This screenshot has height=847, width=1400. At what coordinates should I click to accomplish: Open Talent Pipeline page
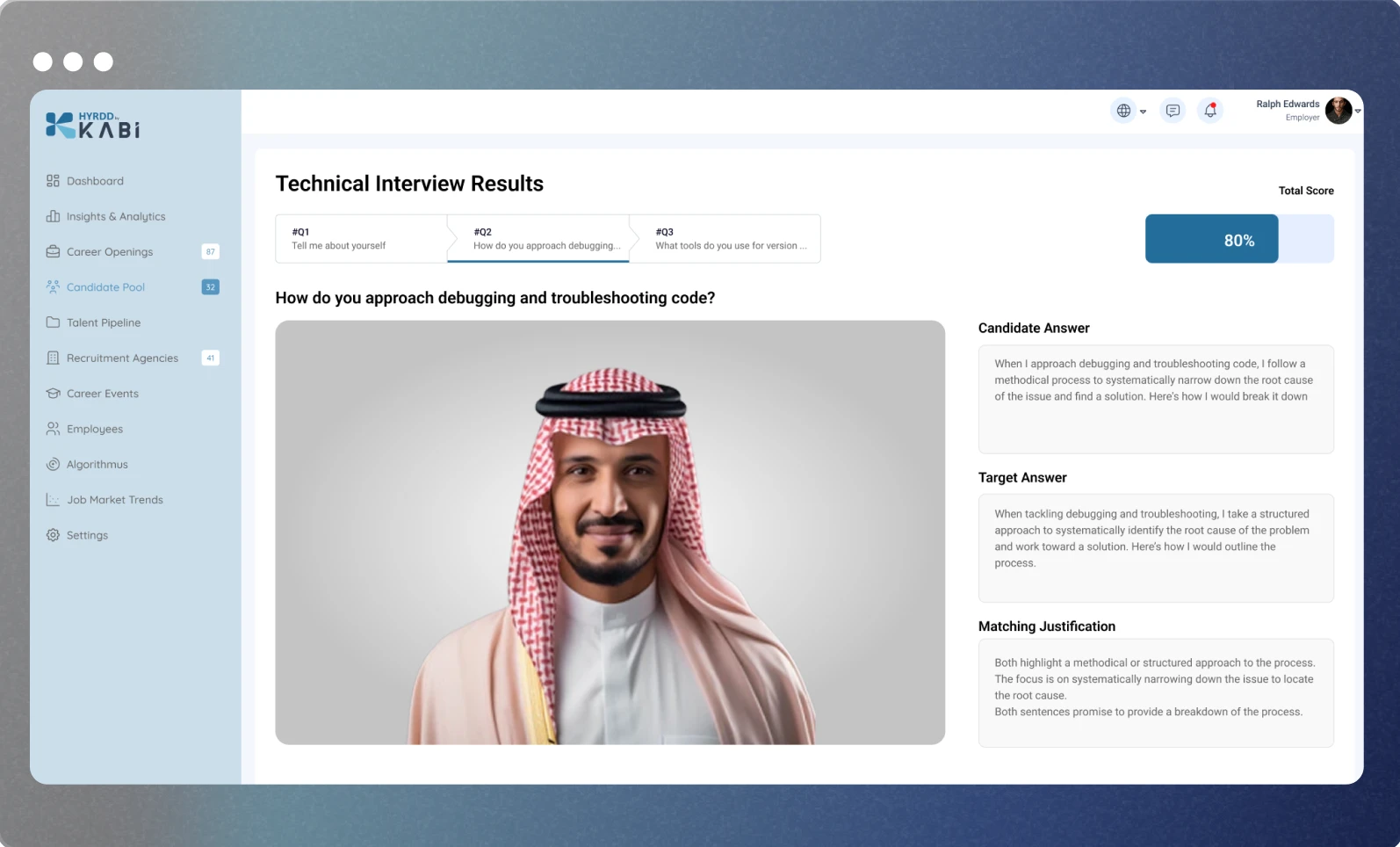coord(104,322)
